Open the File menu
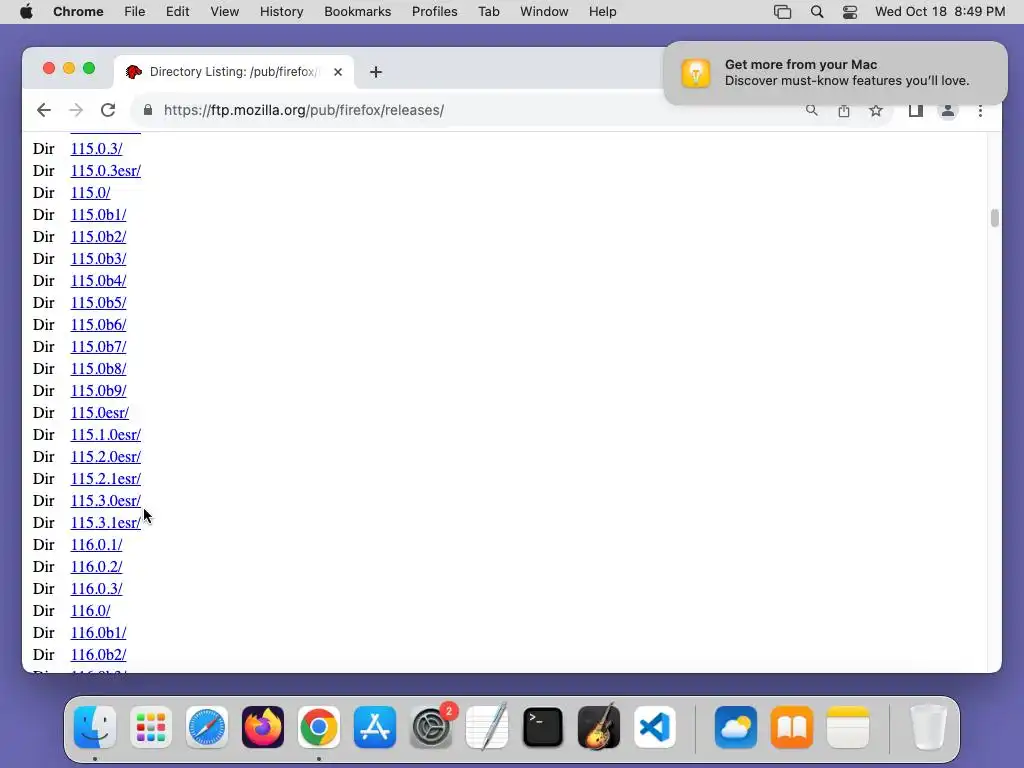 pos(135,12)
